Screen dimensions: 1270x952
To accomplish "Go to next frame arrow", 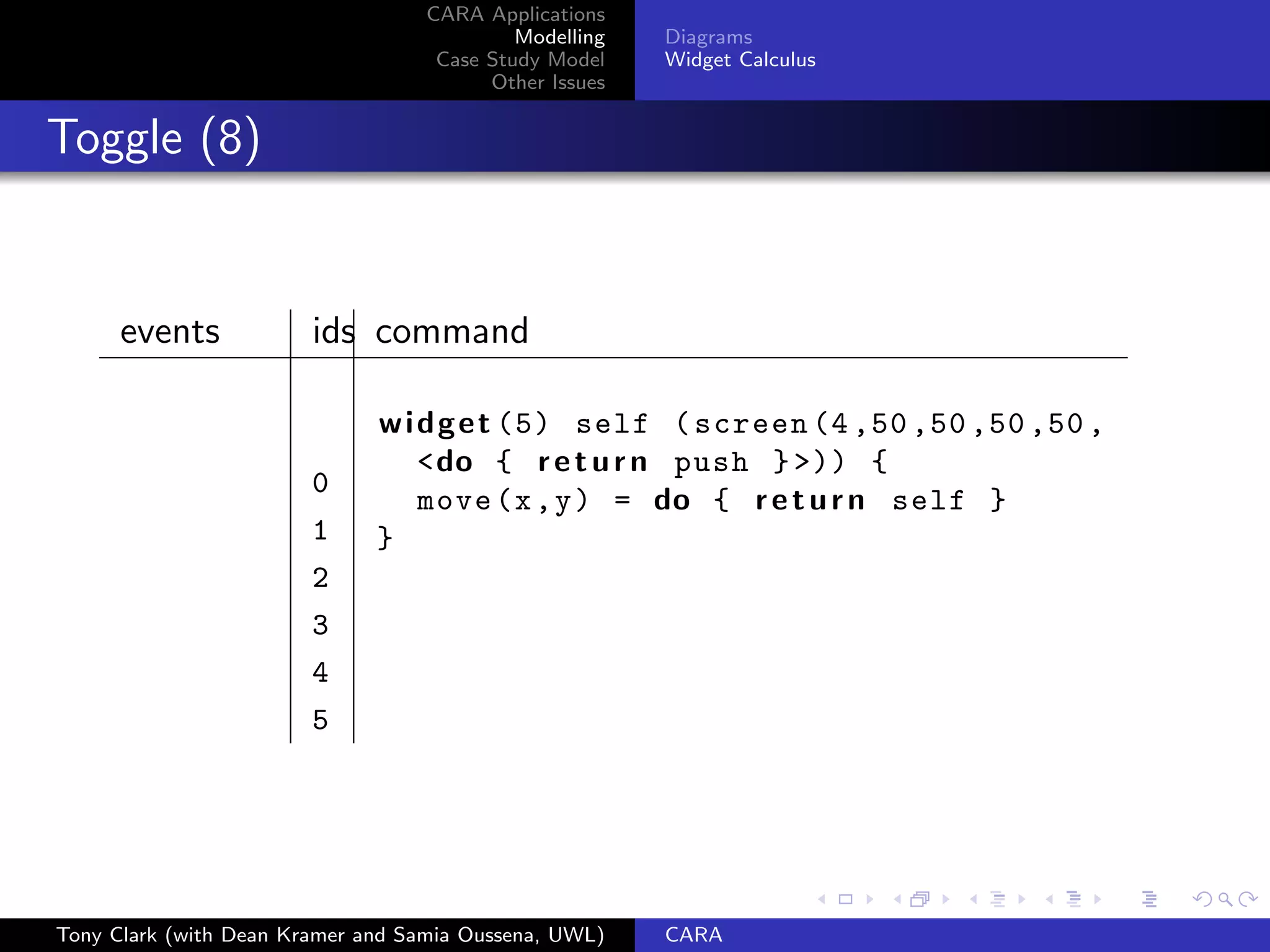I will click(x=946, y=899).
